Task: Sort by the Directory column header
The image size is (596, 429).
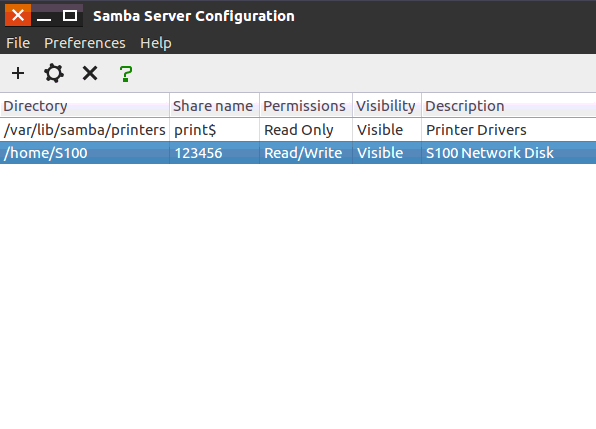Action: tap(85, 106)
